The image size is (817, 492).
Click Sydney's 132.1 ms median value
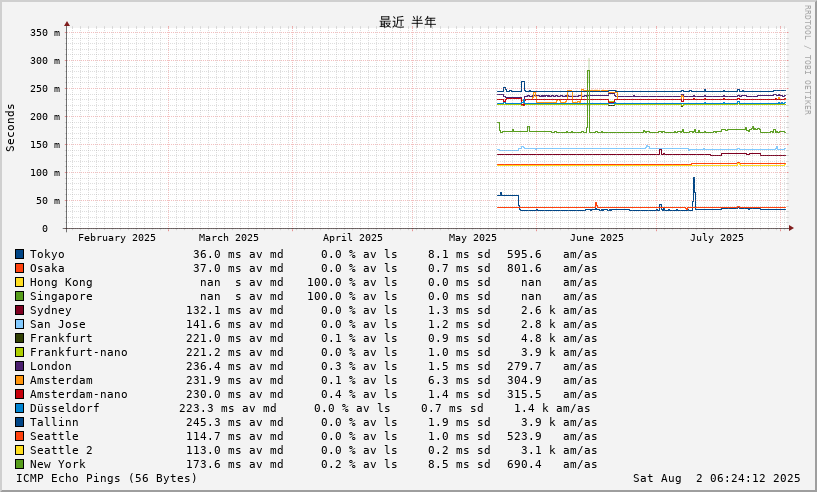(x=214, y=311)
